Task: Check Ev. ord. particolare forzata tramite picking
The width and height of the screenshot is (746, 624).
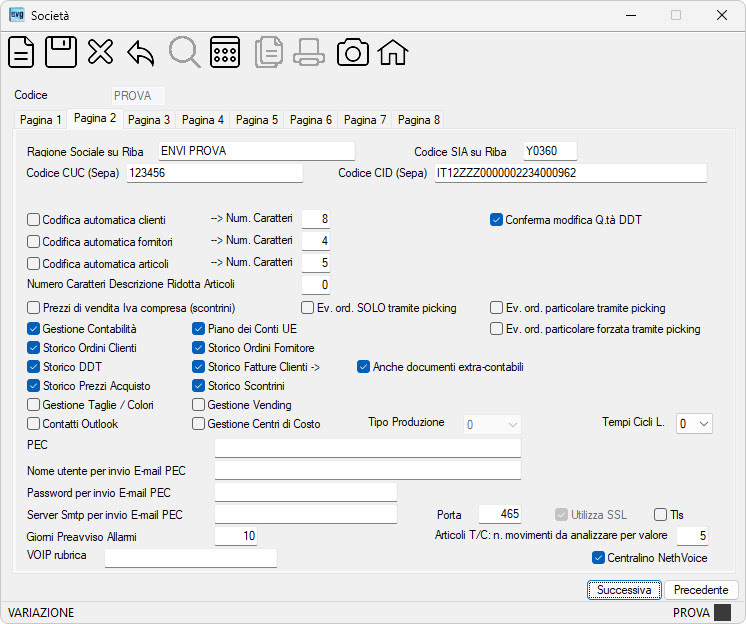Action: point(496,329)
